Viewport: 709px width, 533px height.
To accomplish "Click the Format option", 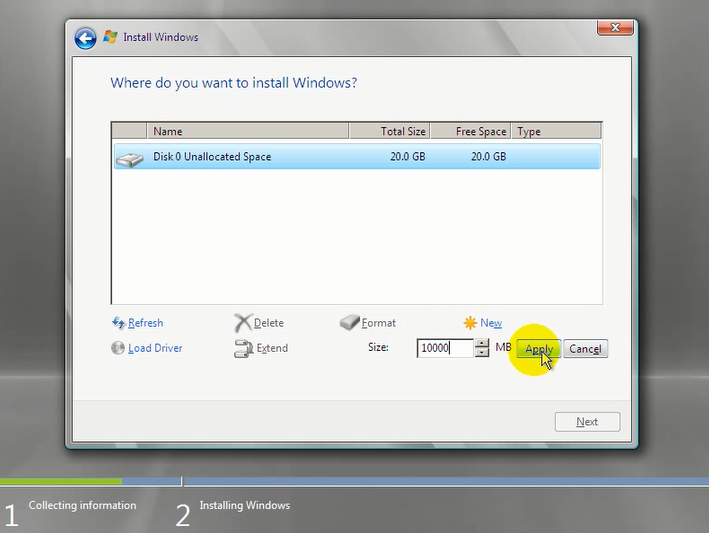I will click(x=378, y=323).
